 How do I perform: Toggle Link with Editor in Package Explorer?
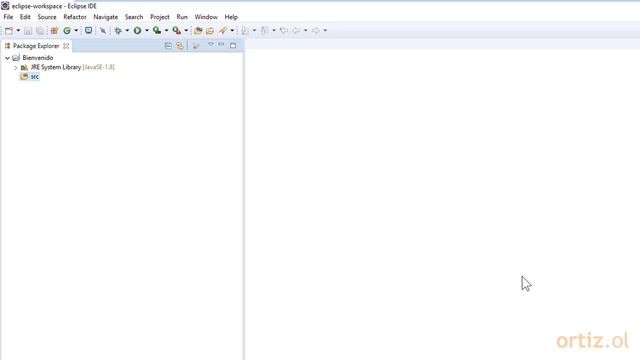click(180, 46)
